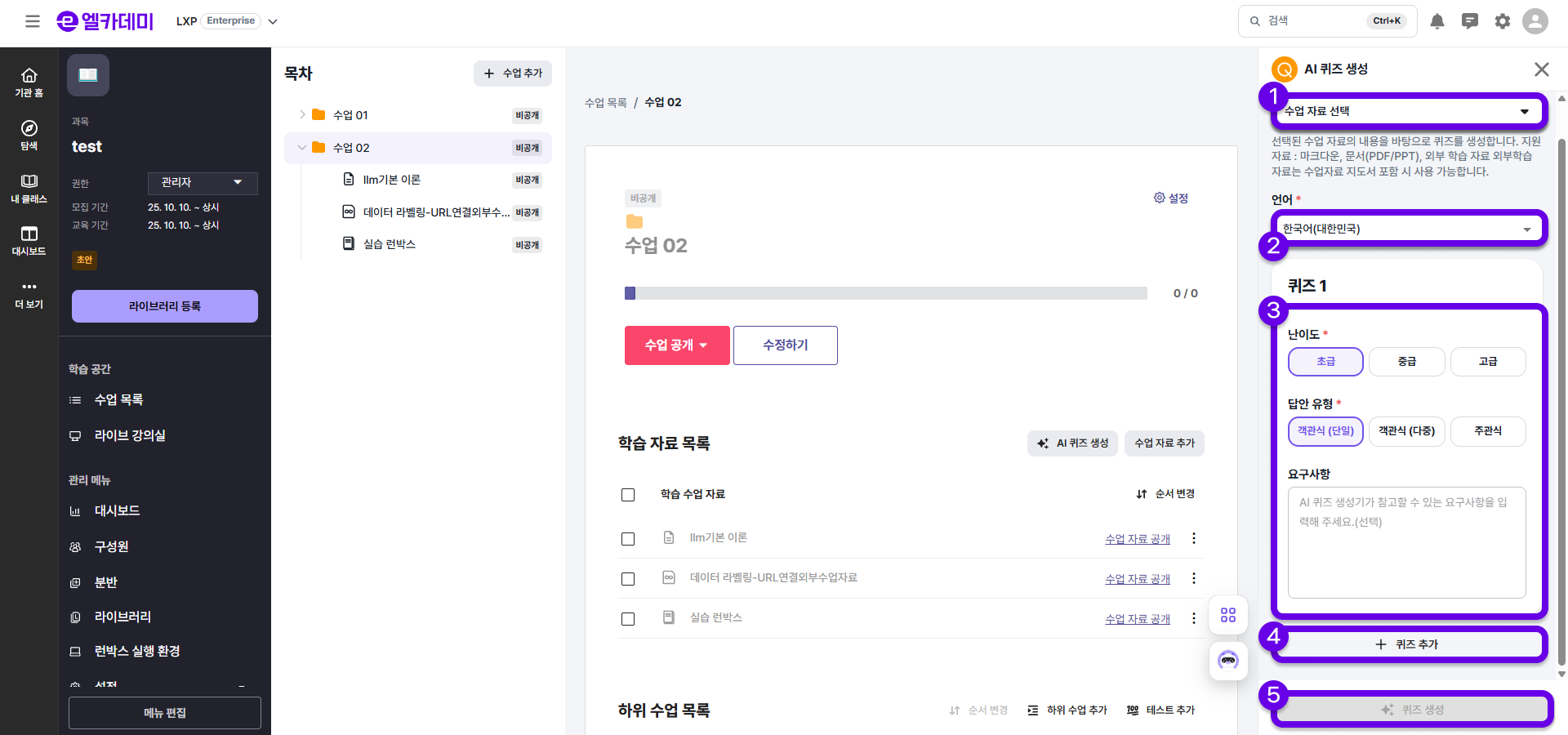
Task: Click the floating chatbot assistant icon
Action: [1228, 660]
